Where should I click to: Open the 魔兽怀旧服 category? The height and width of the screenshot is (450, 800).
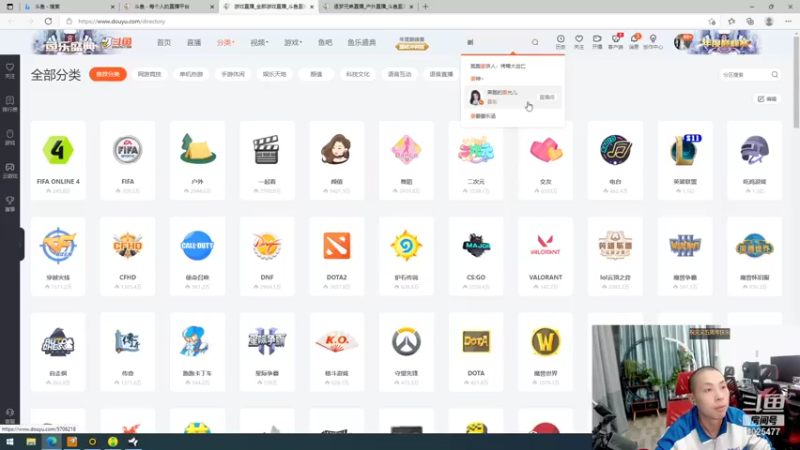tap(755, 256)
